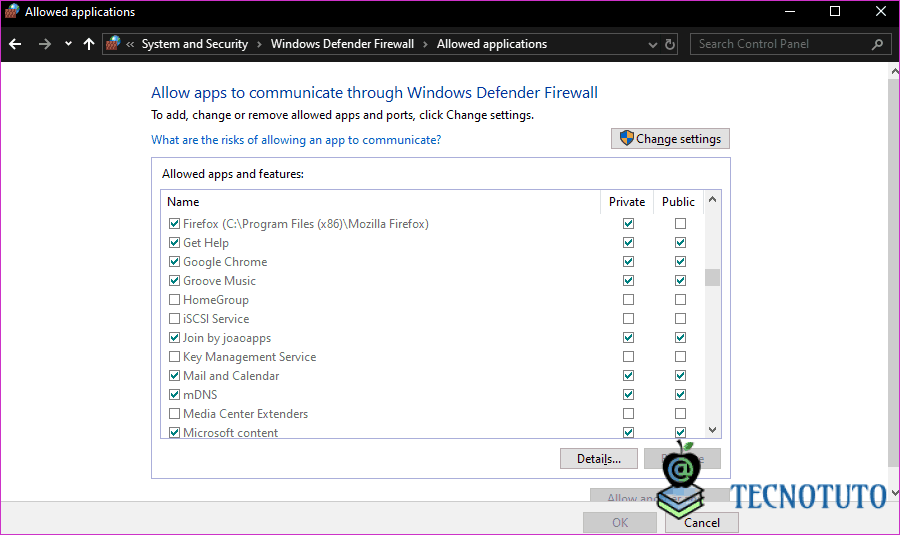
Task: Enable Key Management Service checkbox
Action: pos(174,356)
